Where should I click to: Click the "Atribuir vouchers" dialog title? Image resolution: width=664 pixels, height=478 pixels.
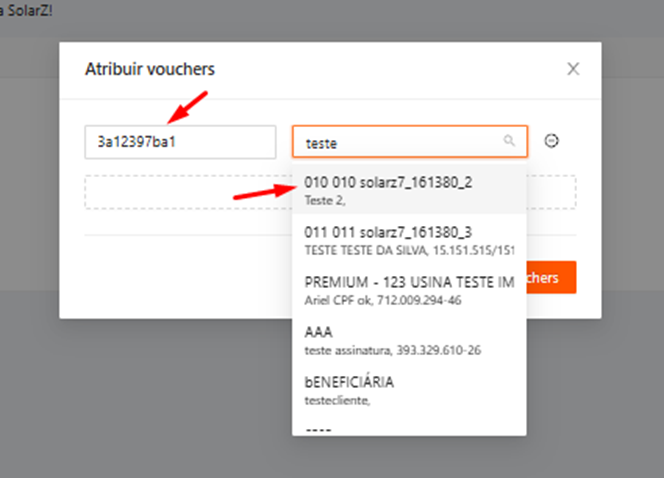pyautogui.click(x=150, y=69)
